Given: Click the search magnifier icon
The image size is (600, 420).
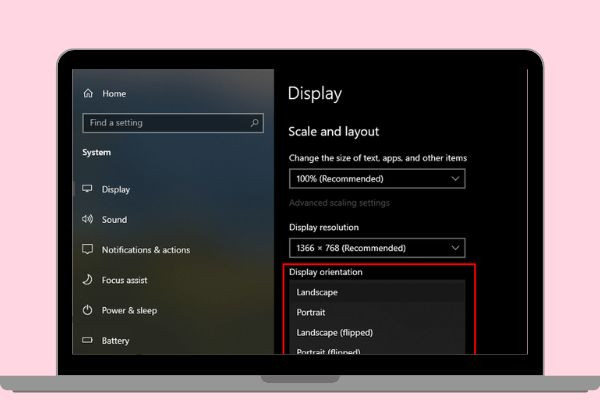Looking at the screenshot, I should coord(254,123).
